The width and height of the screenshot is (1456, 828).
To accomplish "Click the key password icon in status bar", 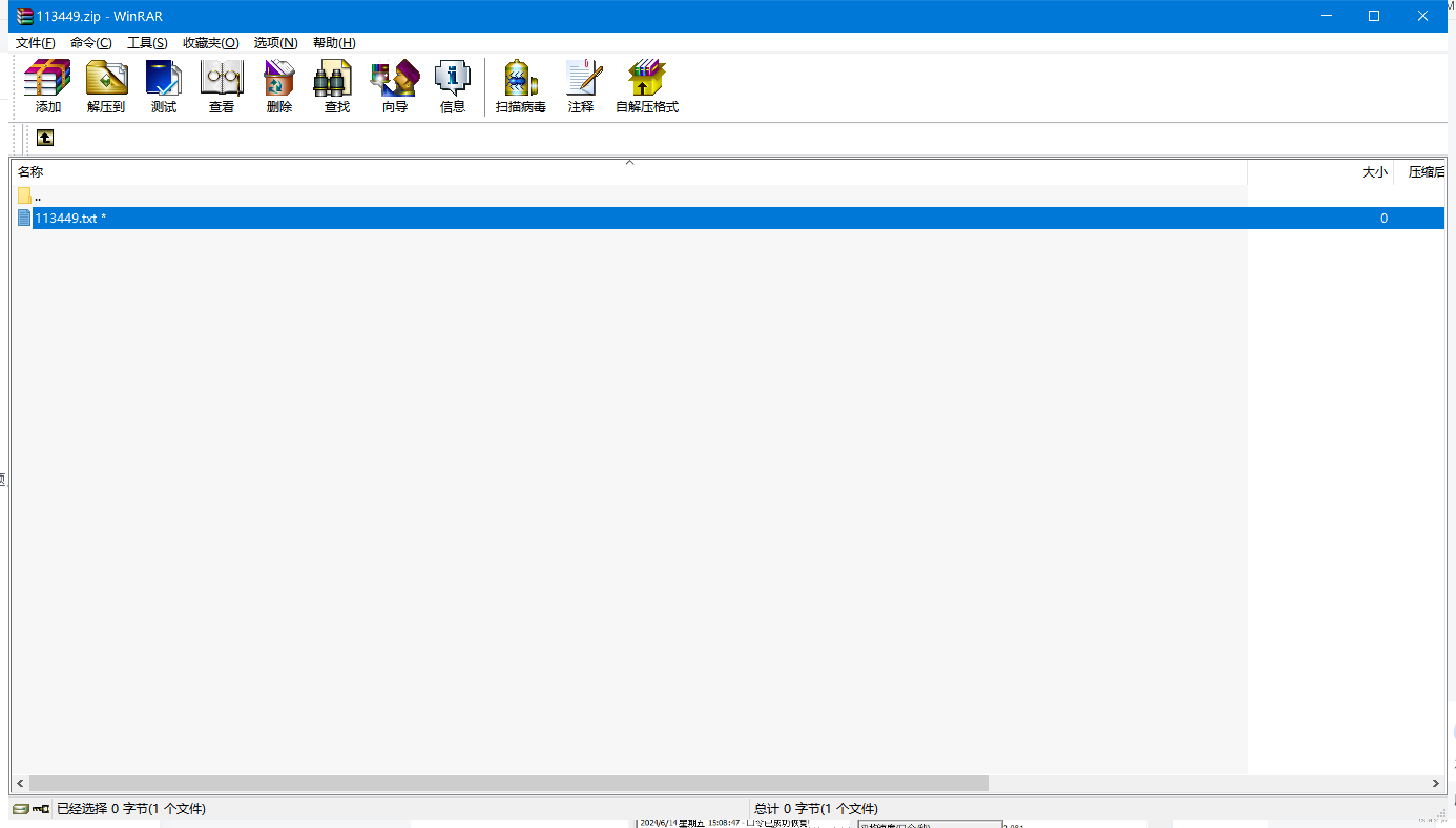I will coord(41,809).
